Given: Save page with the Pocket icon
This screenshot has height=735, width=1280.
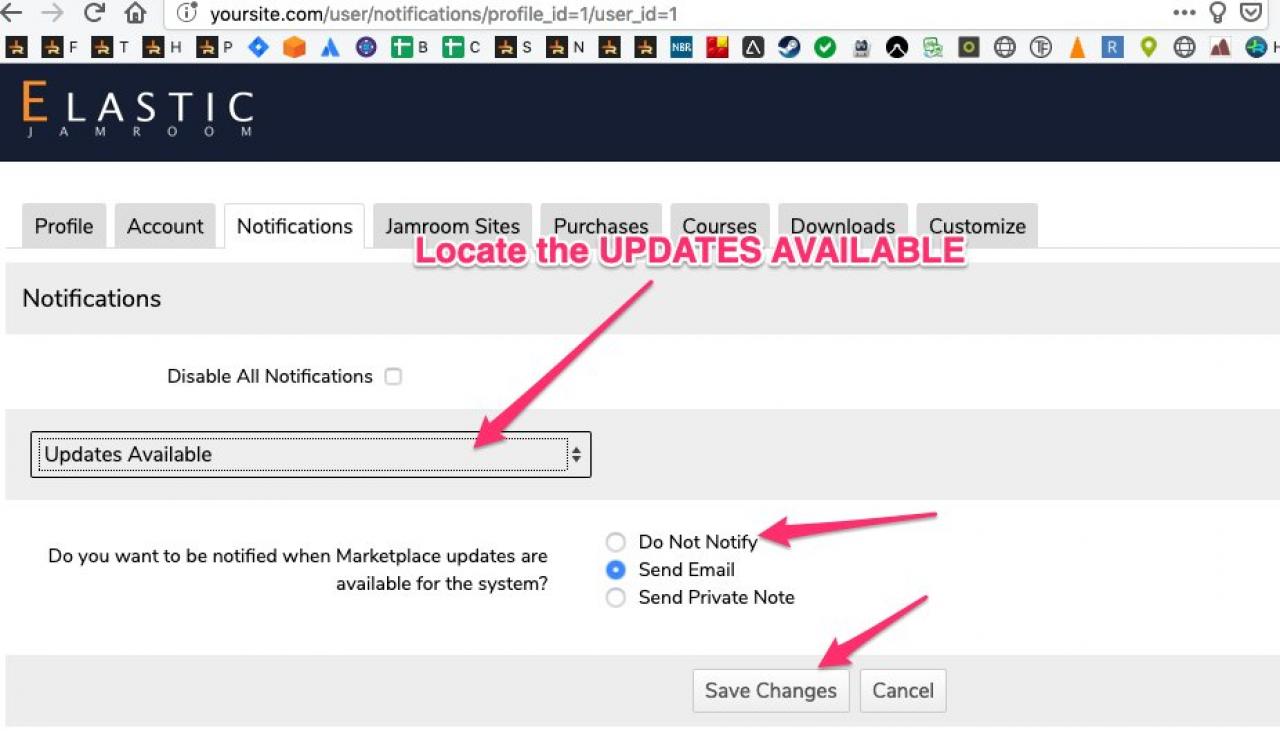Looking at the screenshot, I should pyautogui.click(x=1250, y=13).
